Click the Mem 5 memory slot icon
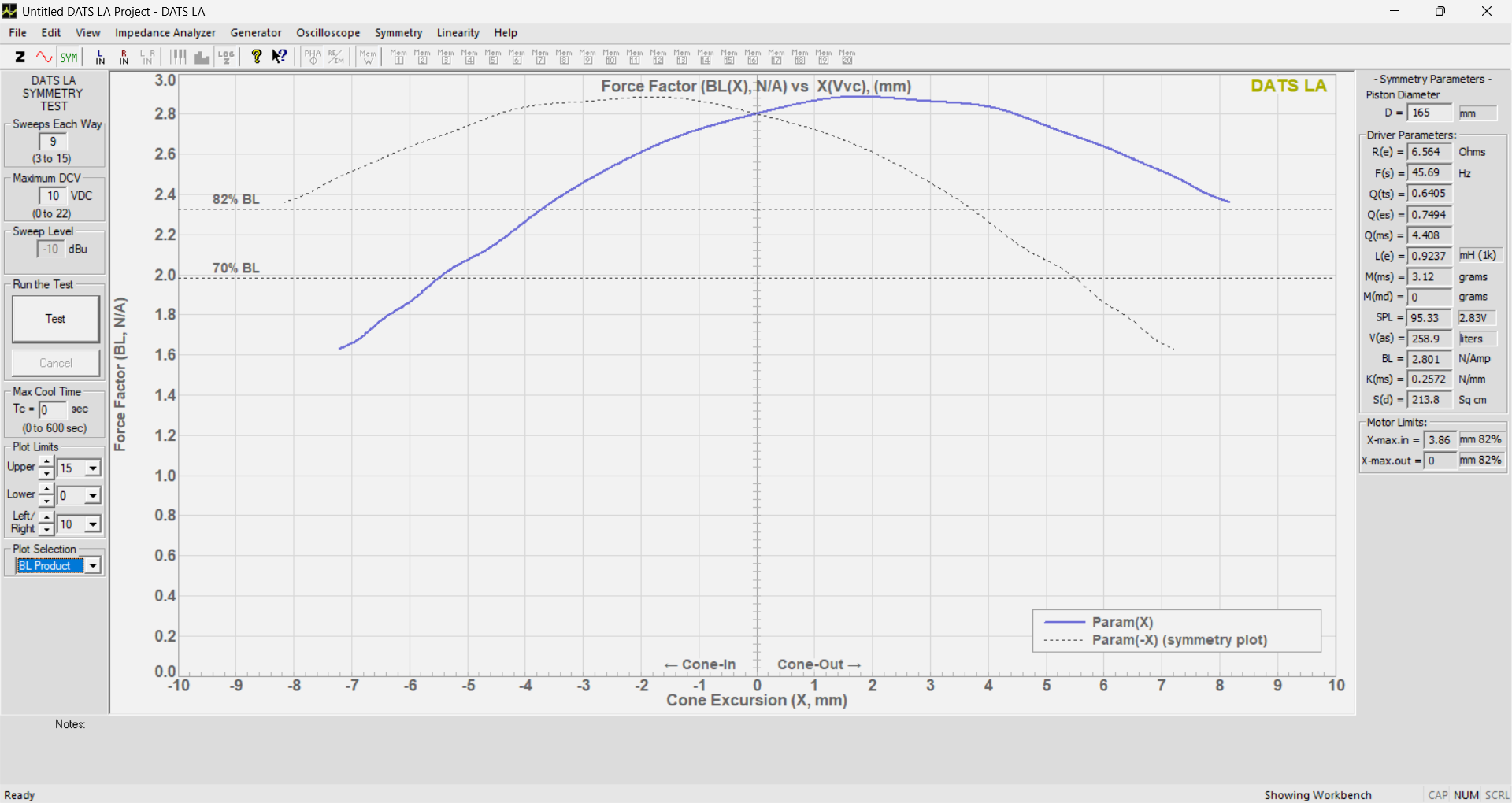The image size is (1512, 803). click(x=493, y=57)
